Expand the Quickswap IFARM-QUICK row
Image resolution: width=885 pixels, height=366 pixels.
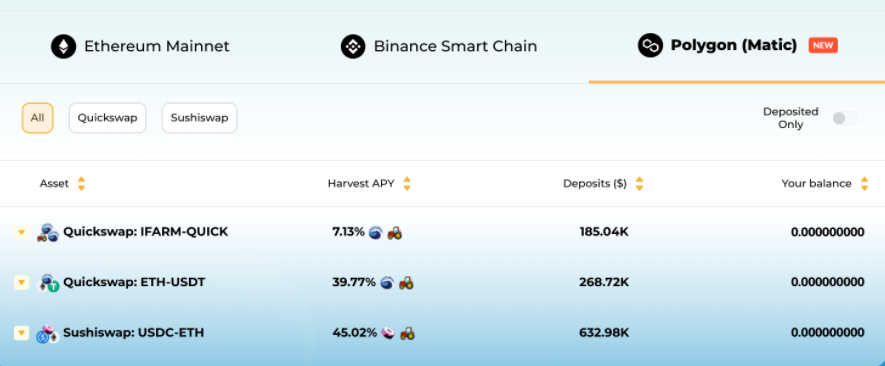tap(21, 232)
